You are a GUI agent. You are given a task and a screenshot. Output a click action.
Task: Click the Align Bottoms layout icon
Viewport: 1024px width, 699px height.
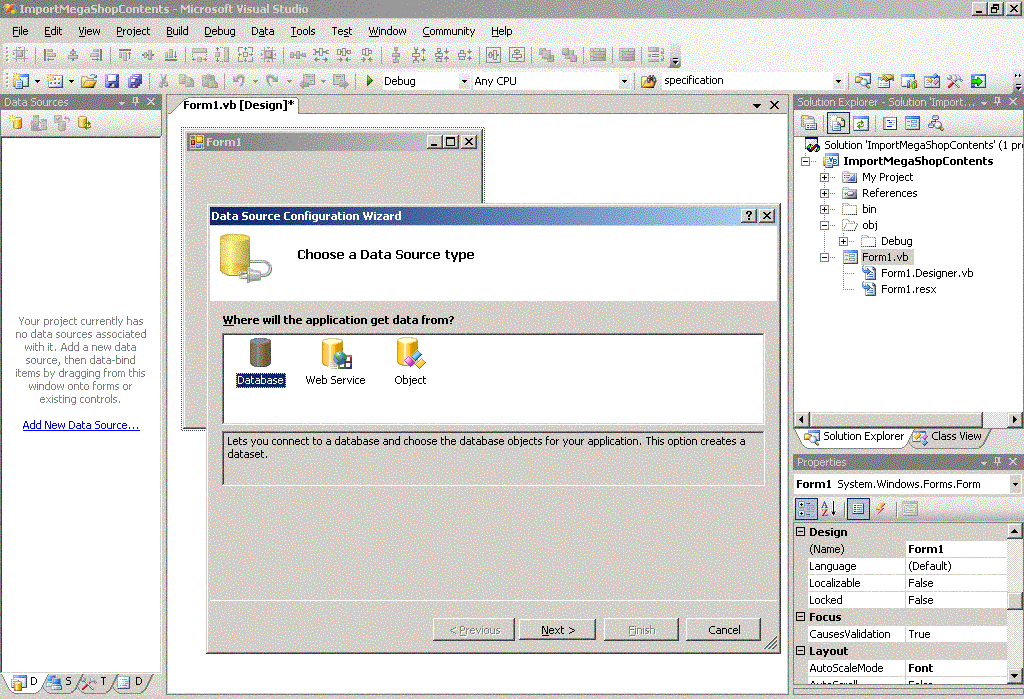tap(170, 56)
